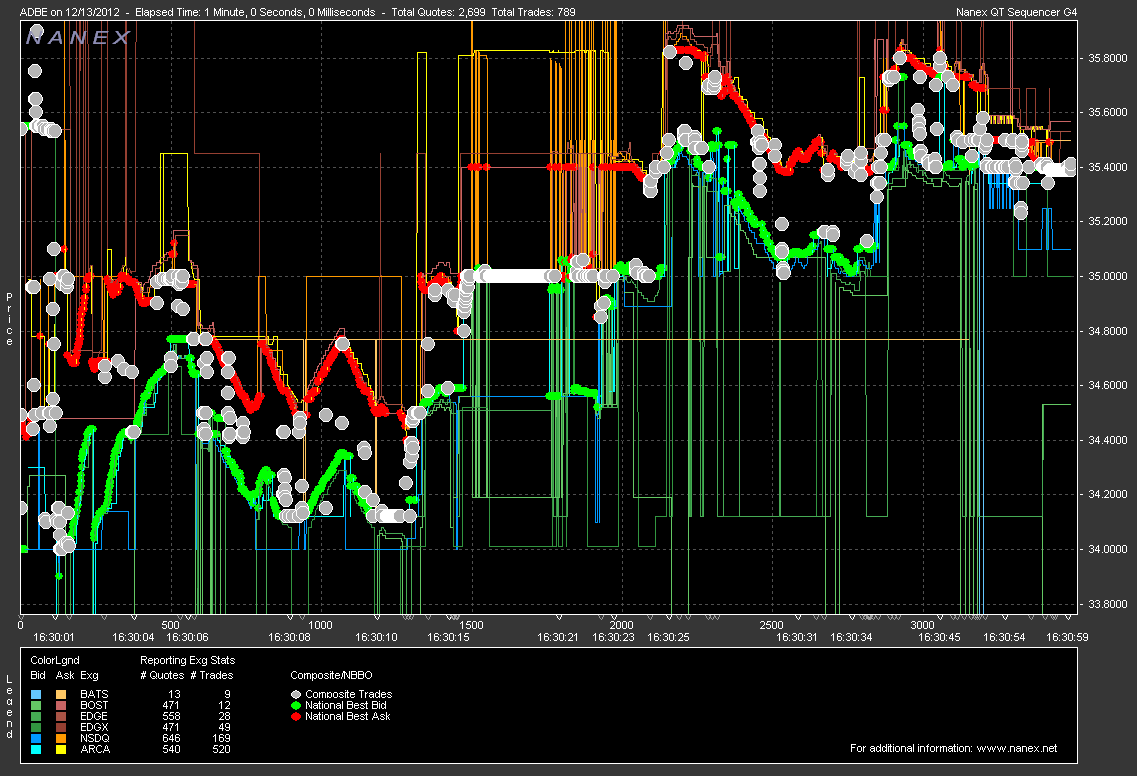The height and width of the screenshot is (776, 1137).
Task: Pick the ARCA ask color swatch
Action: [x=61, y=749]
